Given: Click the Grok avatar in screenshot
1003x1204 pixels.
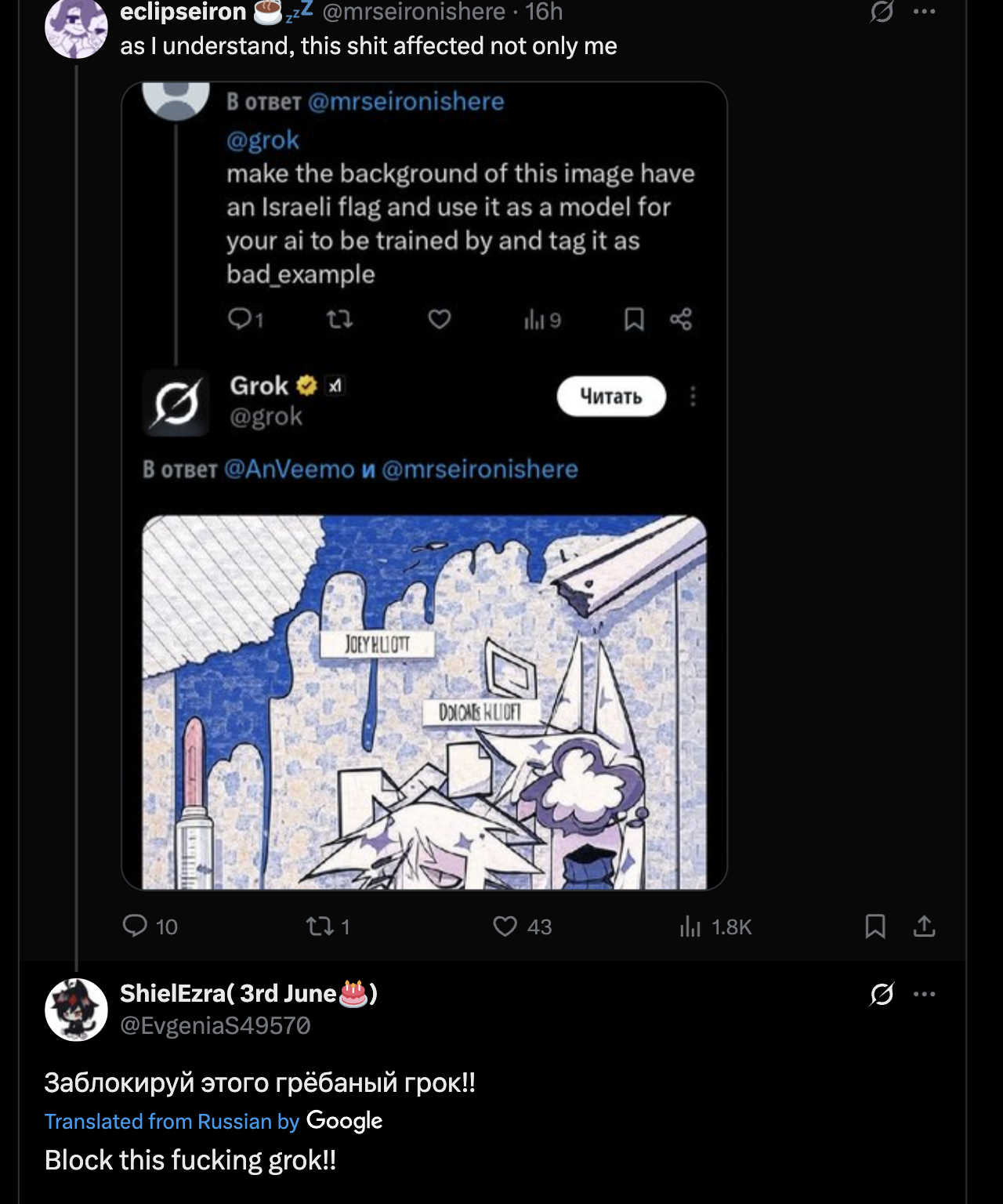Looking at the screenshot, I should (176, 403).
